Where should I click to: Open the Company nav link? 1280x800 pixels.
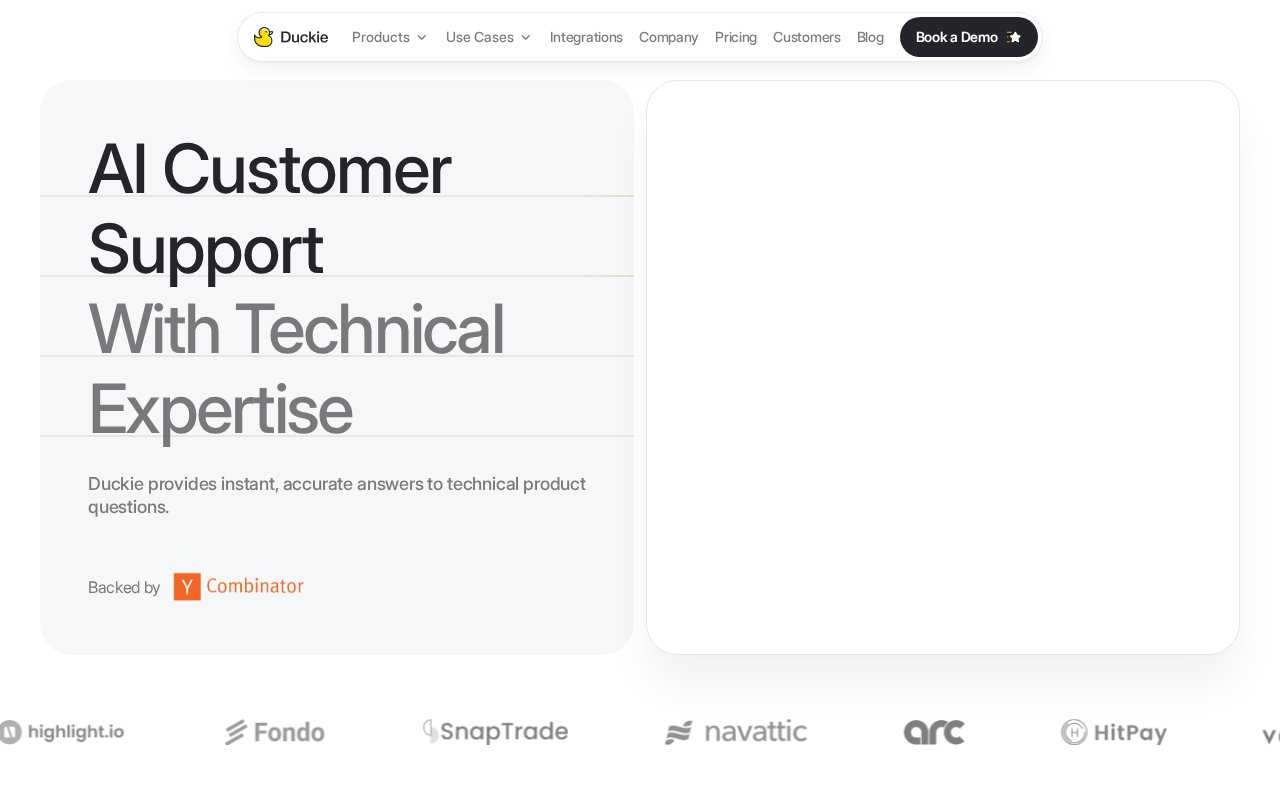pyautogui.click(x=668, y=37)
